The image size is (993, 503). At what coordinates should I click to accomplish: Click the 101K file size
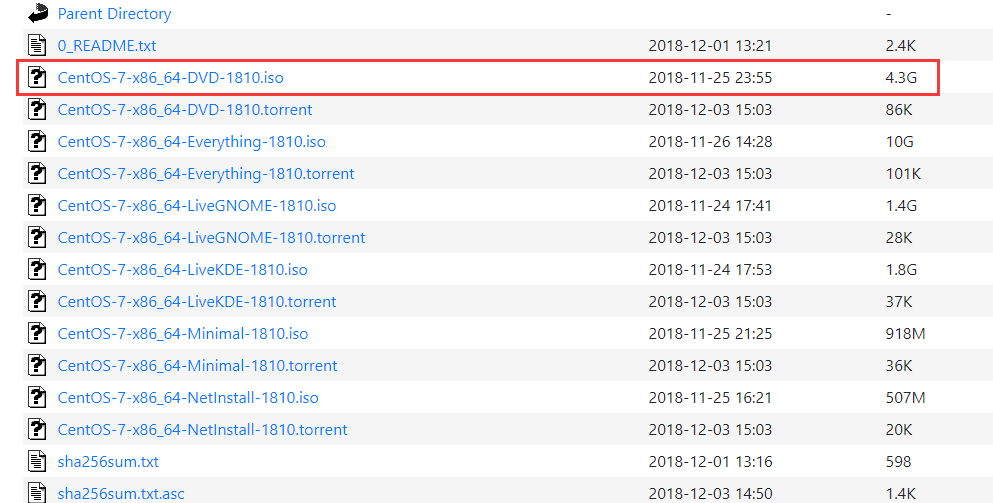(903, 174)
